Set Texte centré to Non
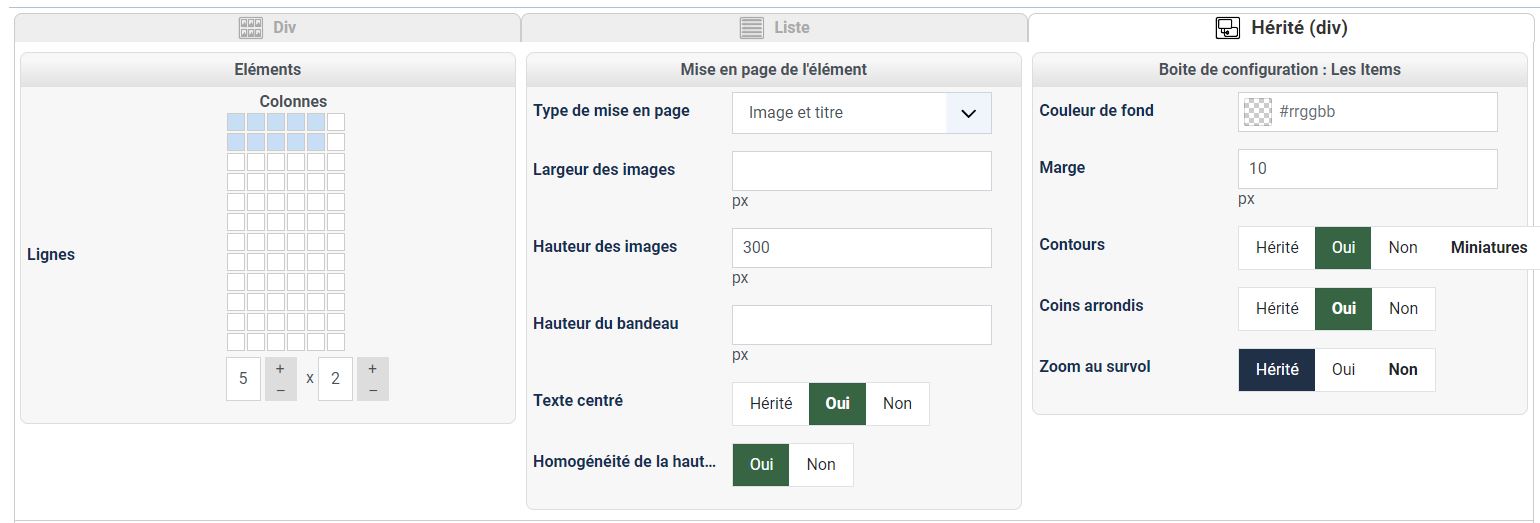1540x523 pixels. pyautogui.click(x=897, y=404)
